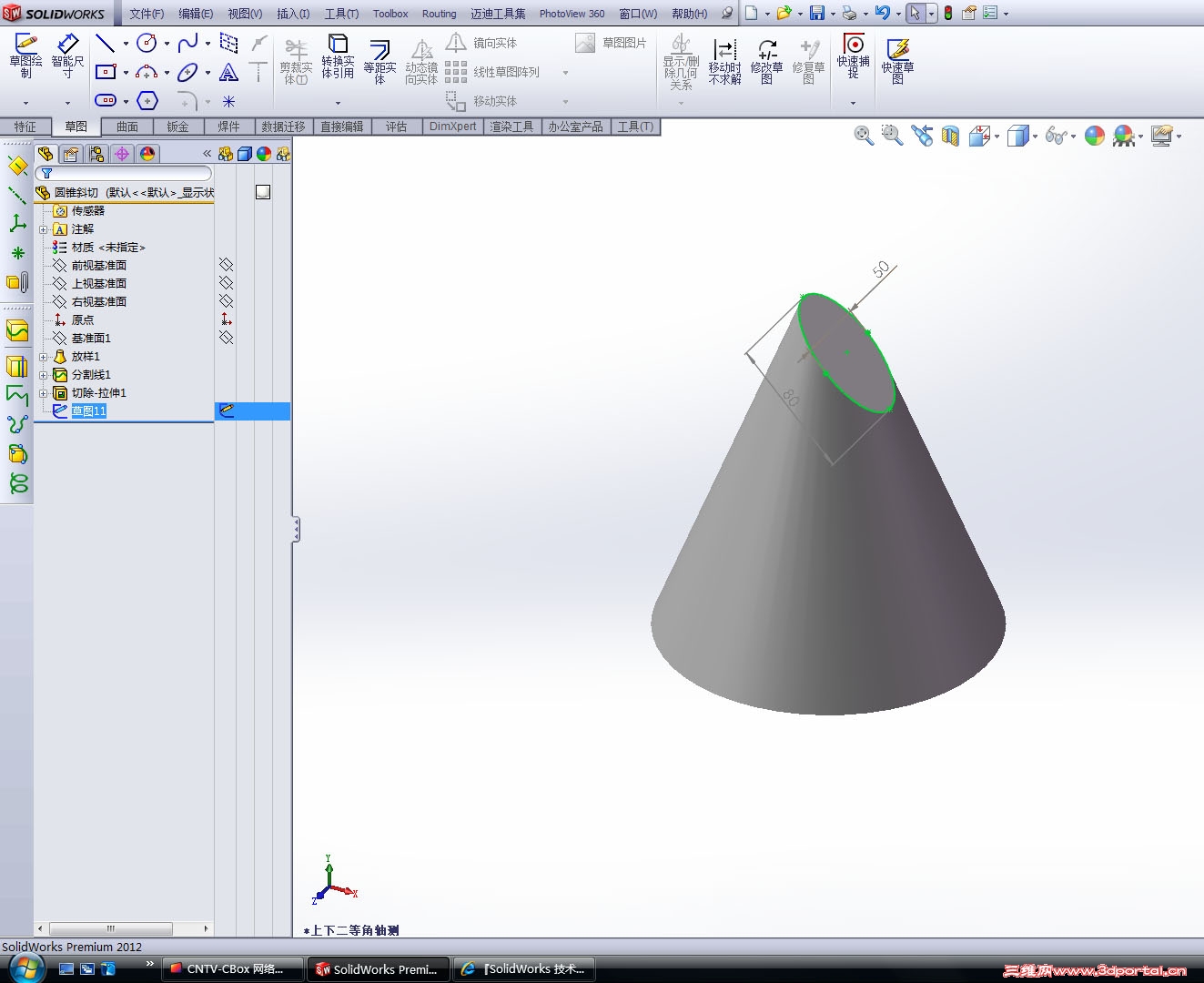Open the SolidWorks 技术 browser taskbar button
The image size is (1204, 983).
pyautogui.click(x=525, y=969)
